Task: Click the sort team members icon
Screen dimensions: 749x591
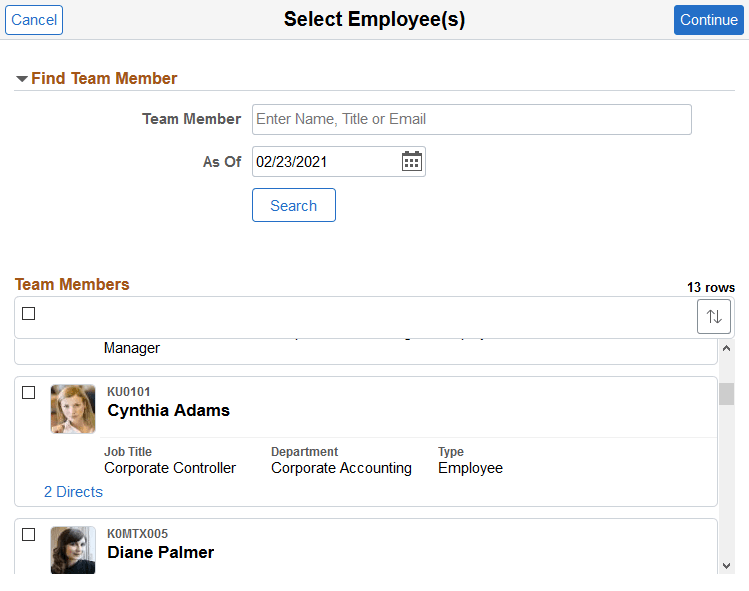Action: pos(714,316)
